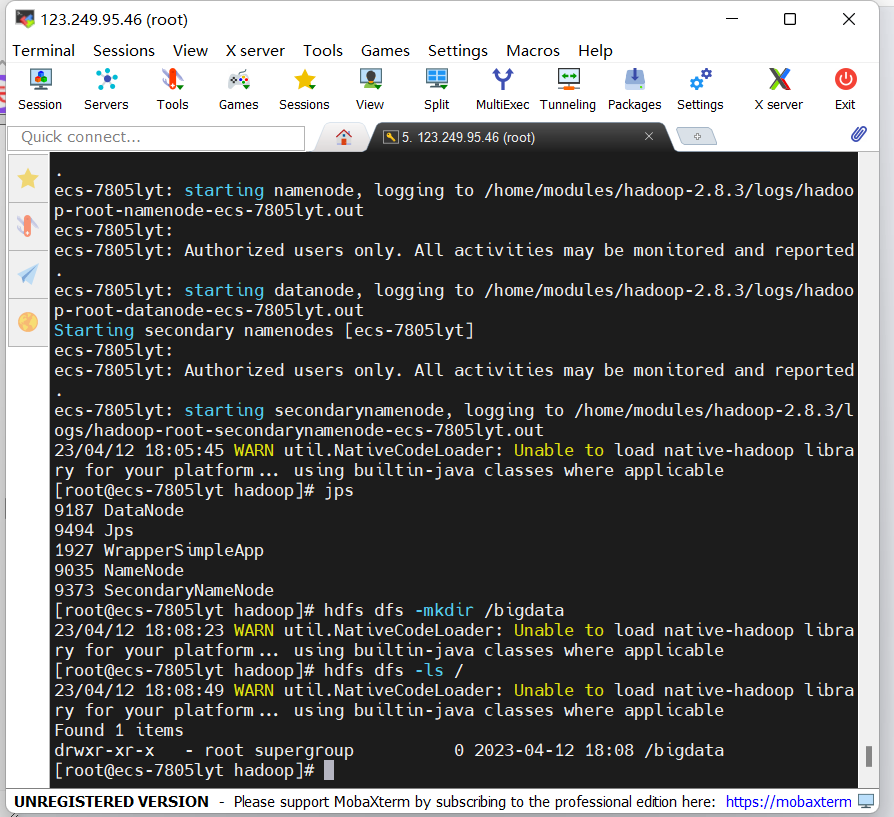Close the 123.249.95.46 session tab
The height and width of the screenshot is (817, 894).
pos(649,136)
